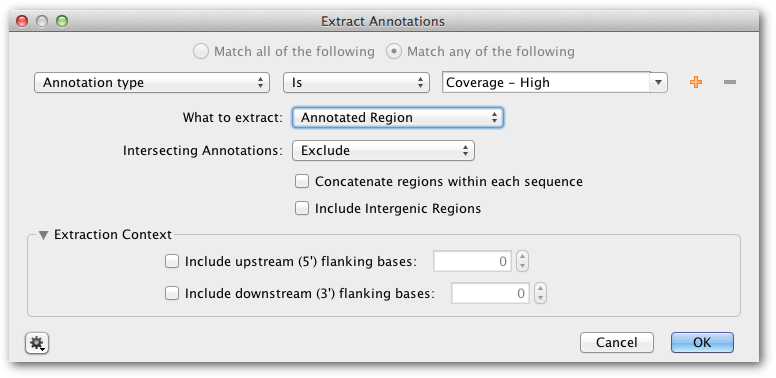
Task: Open the Annotation type dropdown
Action: pyautogui.click(x=152, y=83)
